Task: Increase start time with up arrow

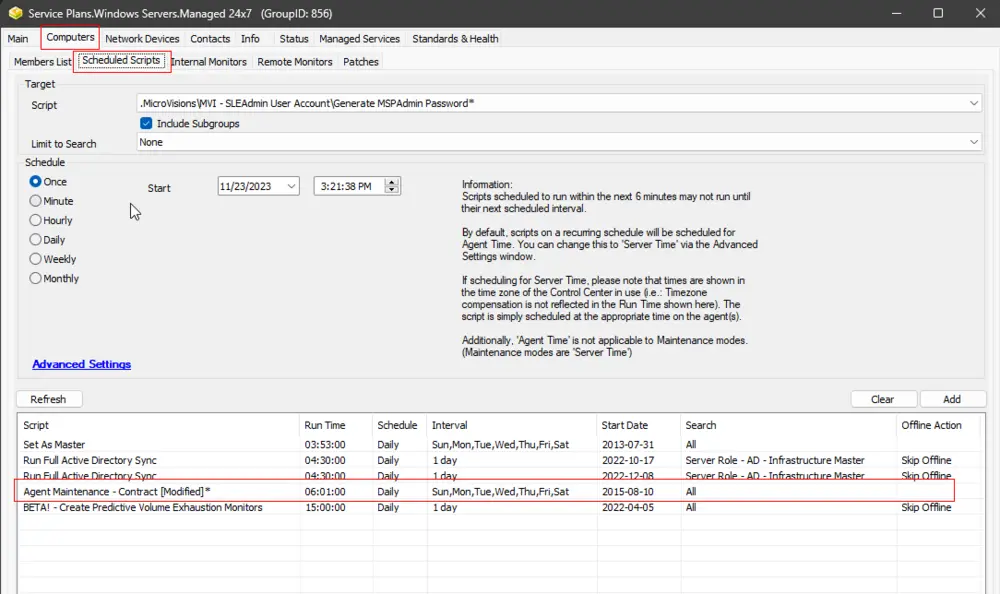Action: pyautogui.click(x=392, y=182)
